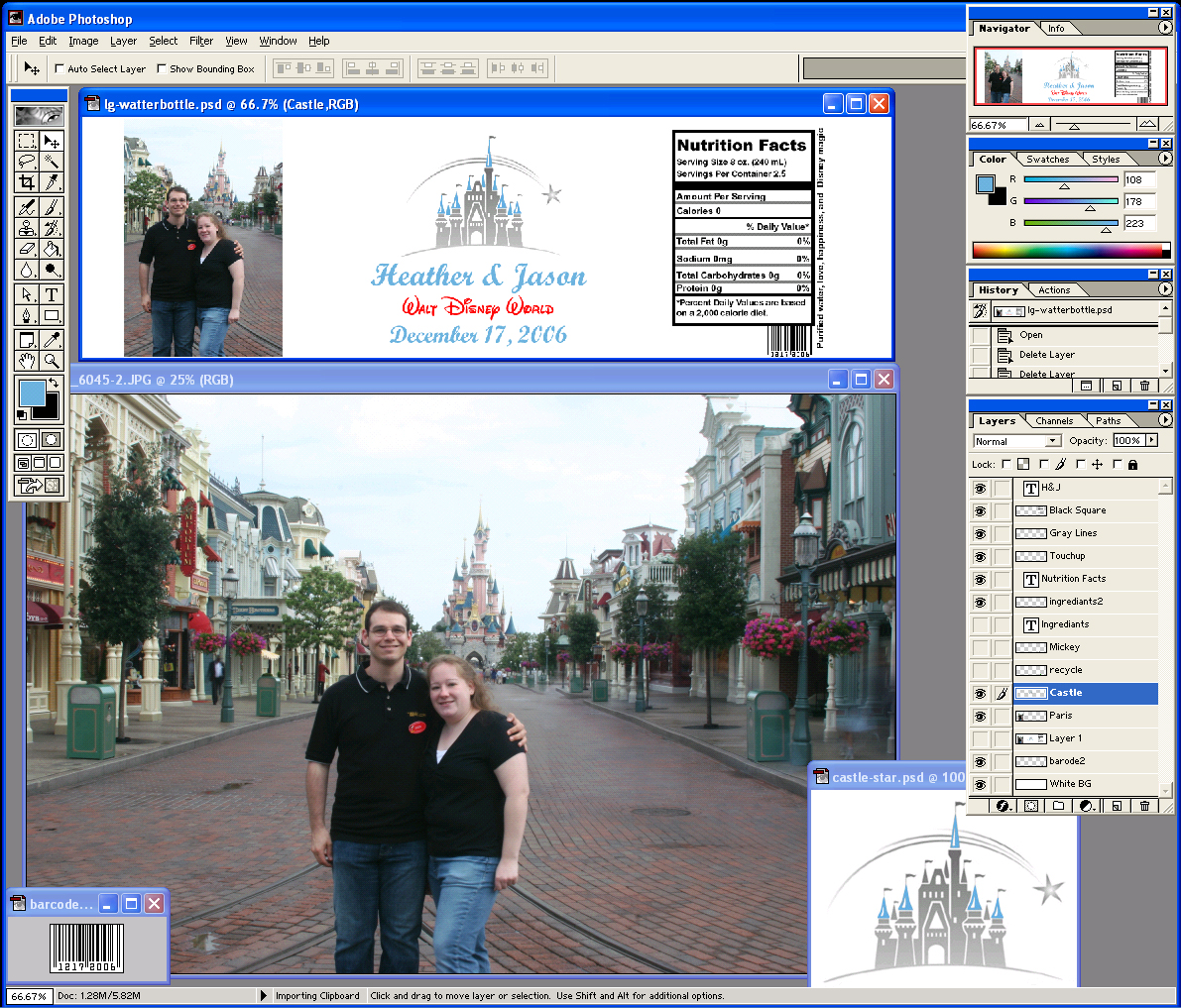Select the Clone Stamp tool
Image resolution: width=1181 pixels, height=1008 pixels.
(27, 228)
